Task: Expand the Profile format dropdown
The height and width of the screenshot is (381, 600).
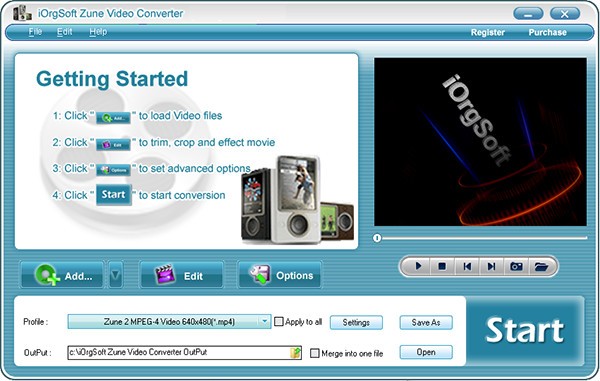Action: 264,322
